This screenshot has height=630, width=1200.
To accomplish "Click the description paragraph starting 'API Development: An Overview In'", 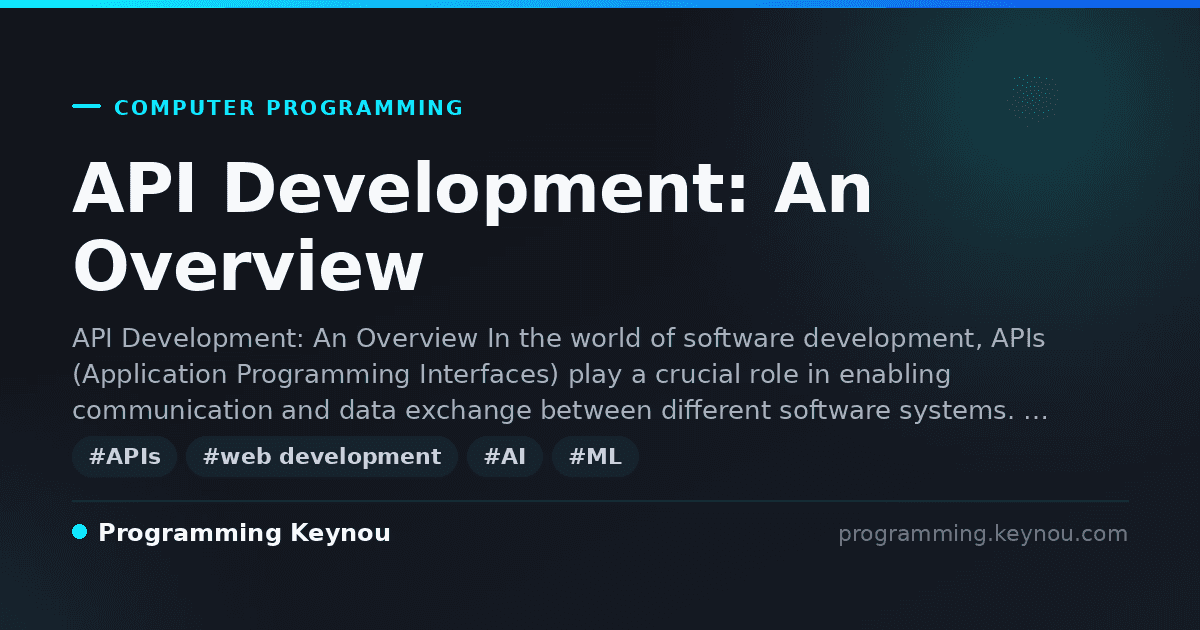I will [560, 375].
